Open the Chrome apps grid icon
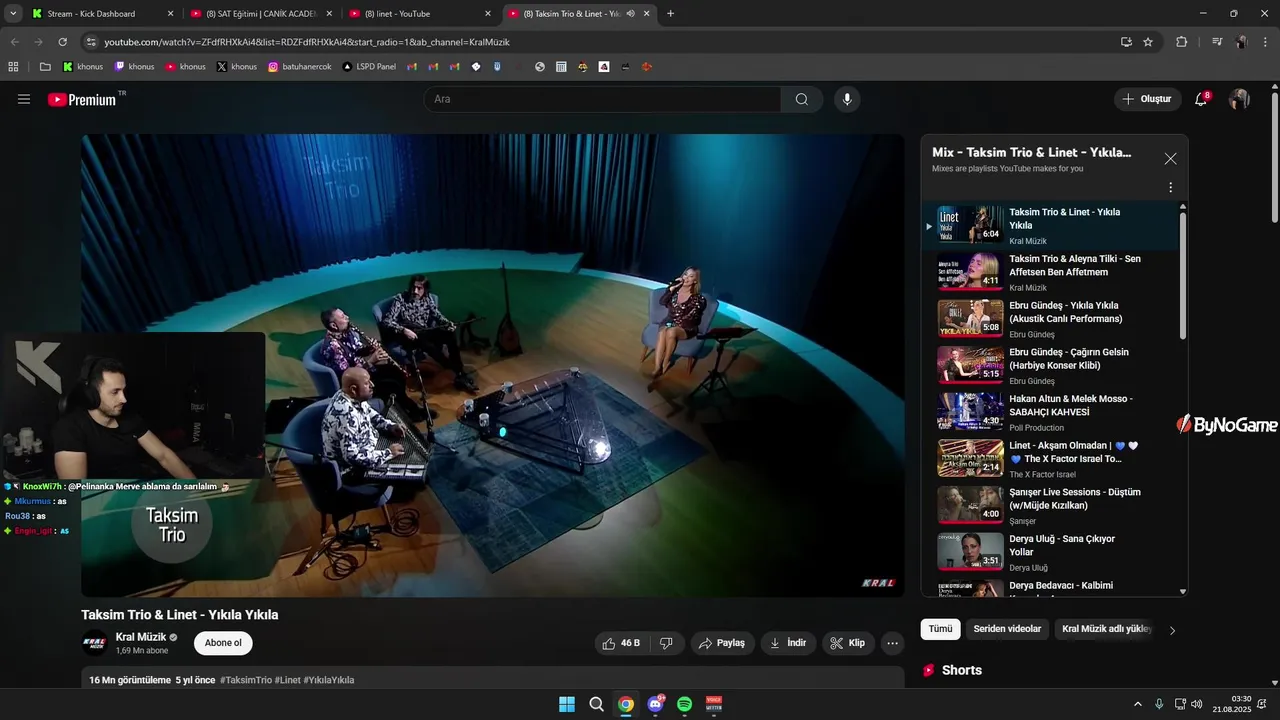 [13, 67]
